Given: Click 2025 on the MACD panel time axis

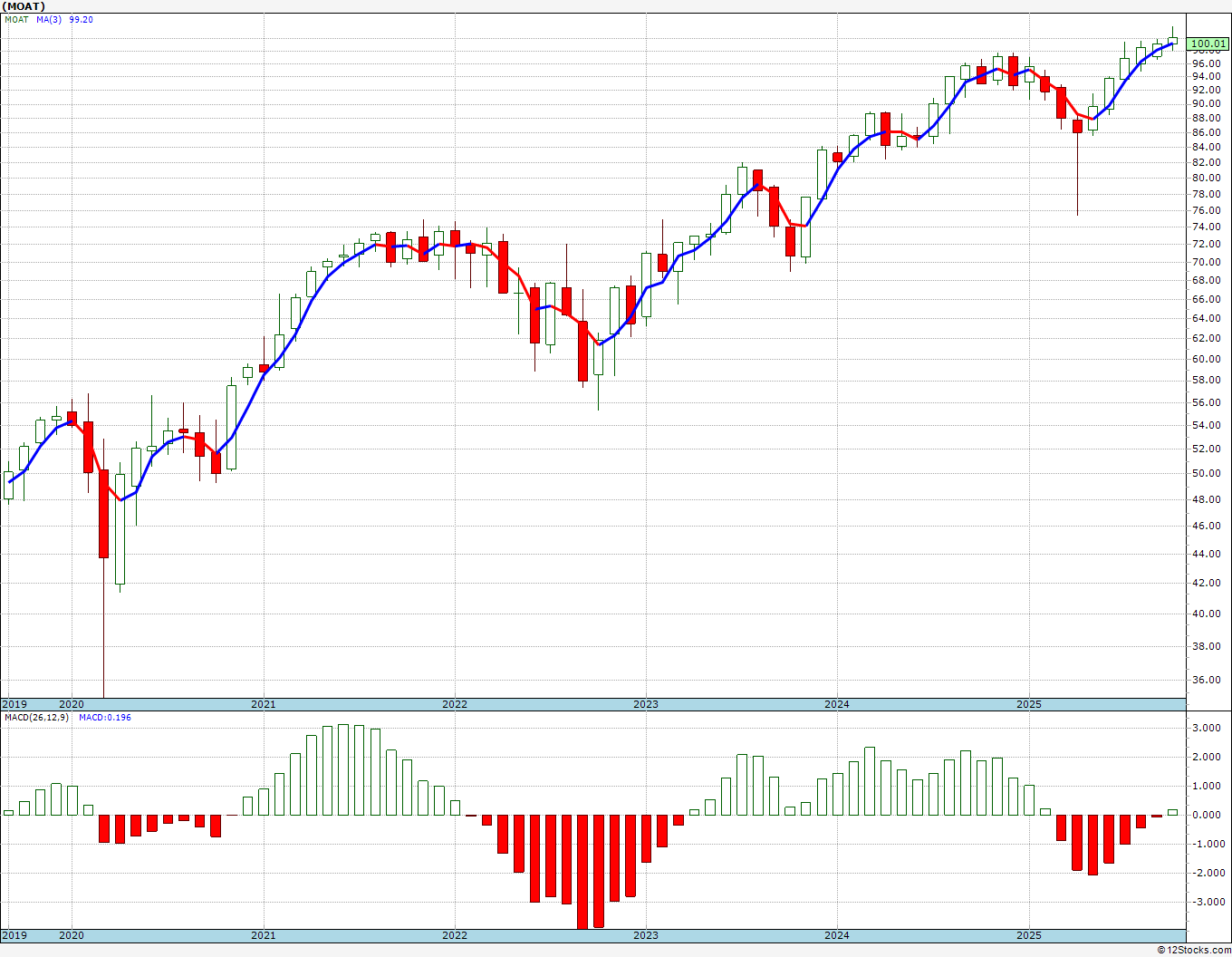Looking at the screenshot, I should (x=1029, y=935).
